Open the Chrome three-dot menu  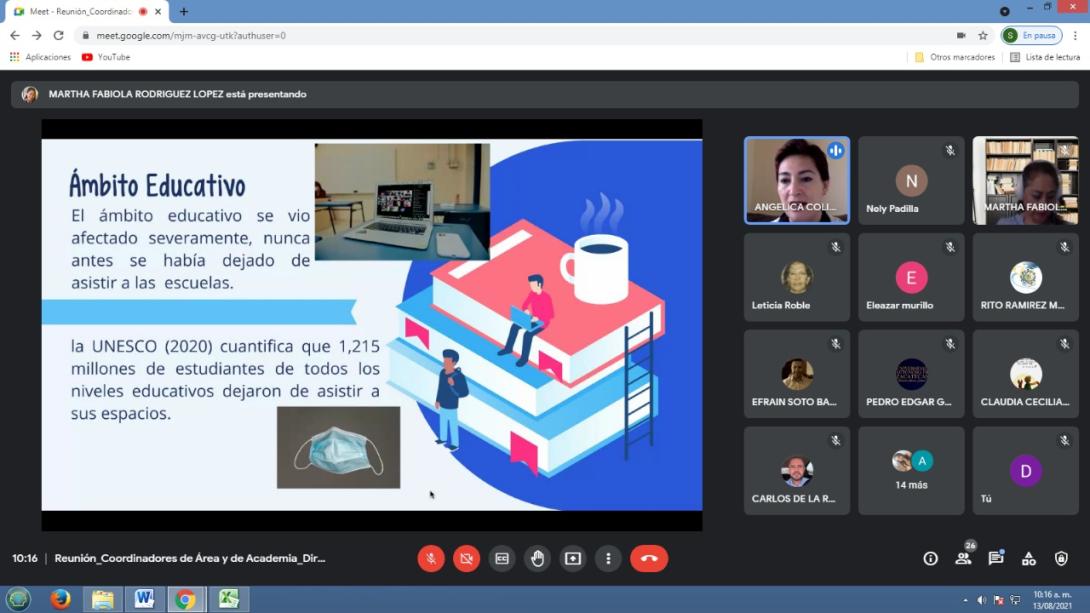[x=1076, y=35]
